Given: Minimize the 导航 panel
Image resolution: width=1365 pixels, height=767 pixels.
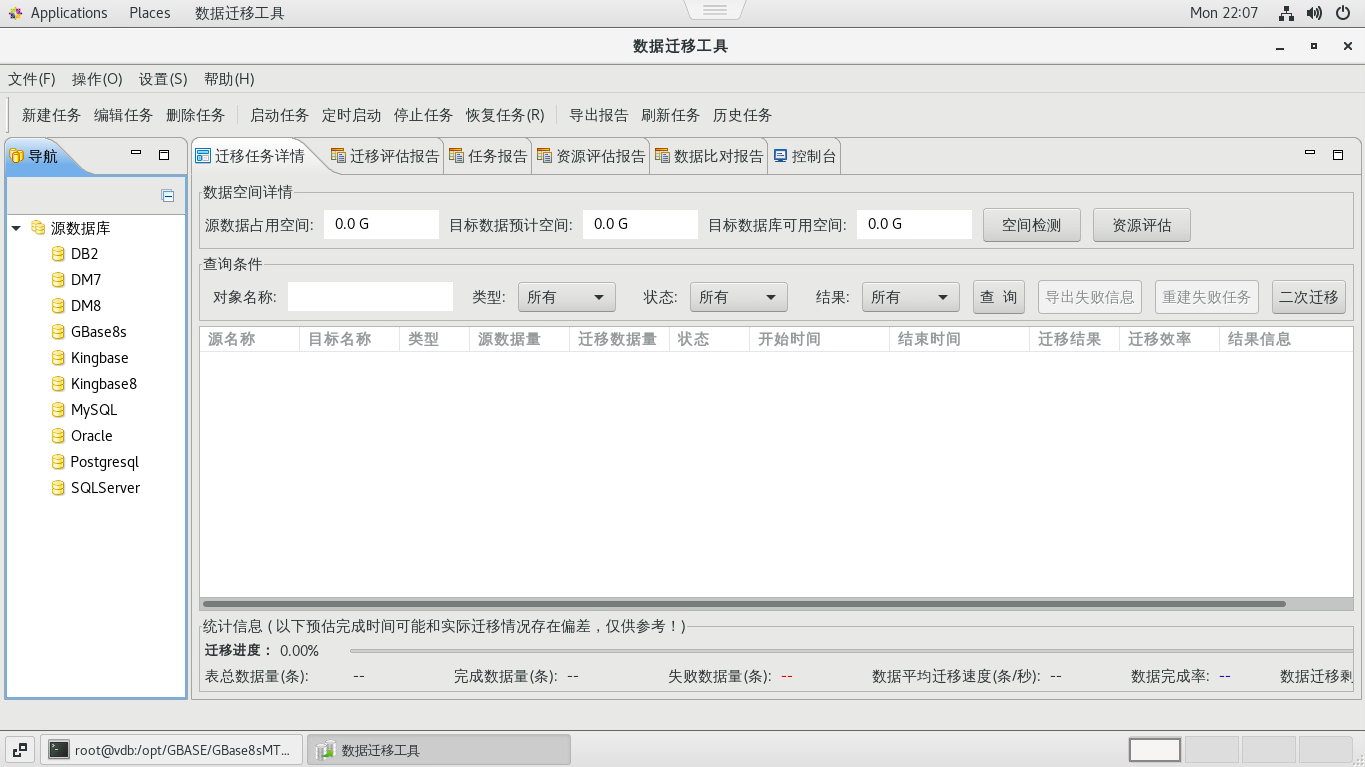Looking at the screenshot, I should [x=137, y=154].
